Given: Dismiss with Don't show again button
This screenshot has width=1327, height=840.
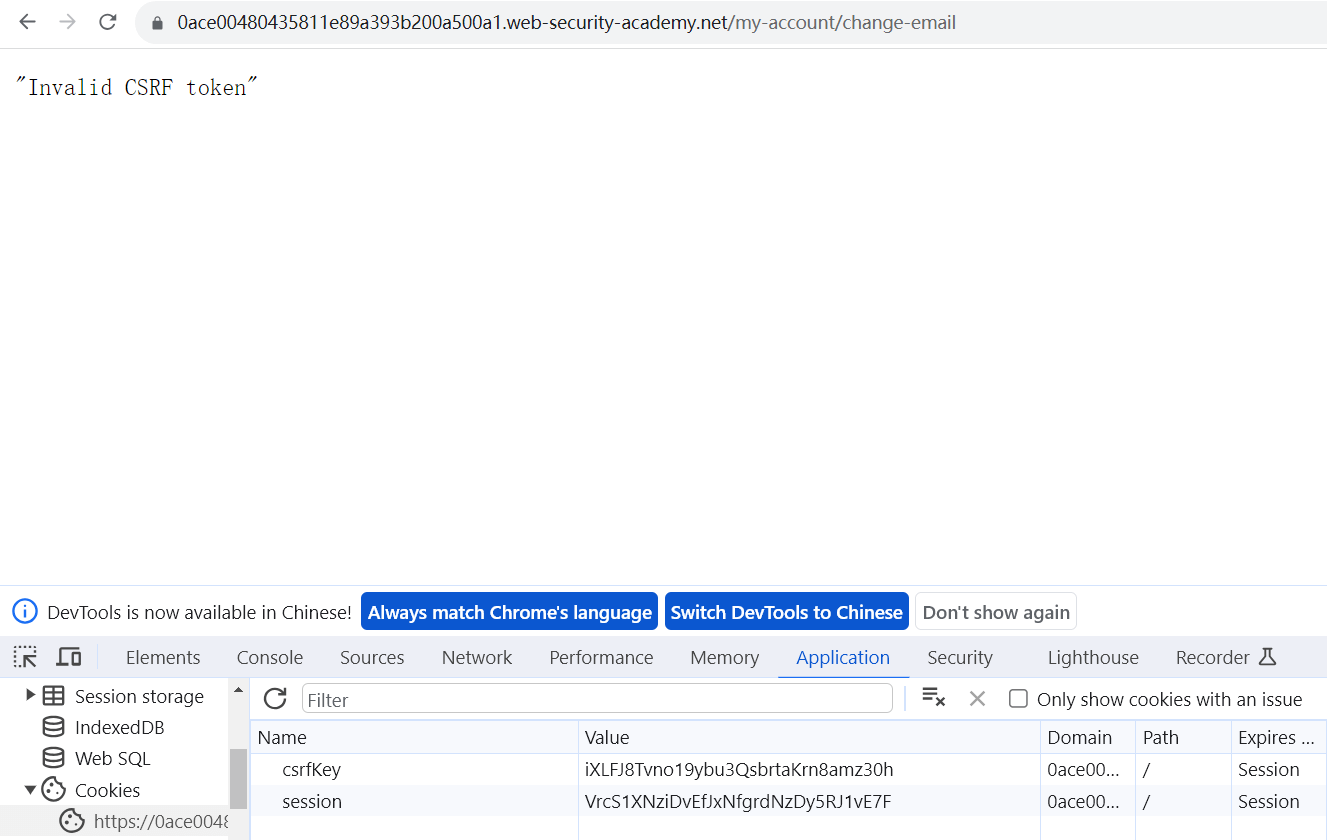Looking at the screenshot, I should [x=995, y=612].
